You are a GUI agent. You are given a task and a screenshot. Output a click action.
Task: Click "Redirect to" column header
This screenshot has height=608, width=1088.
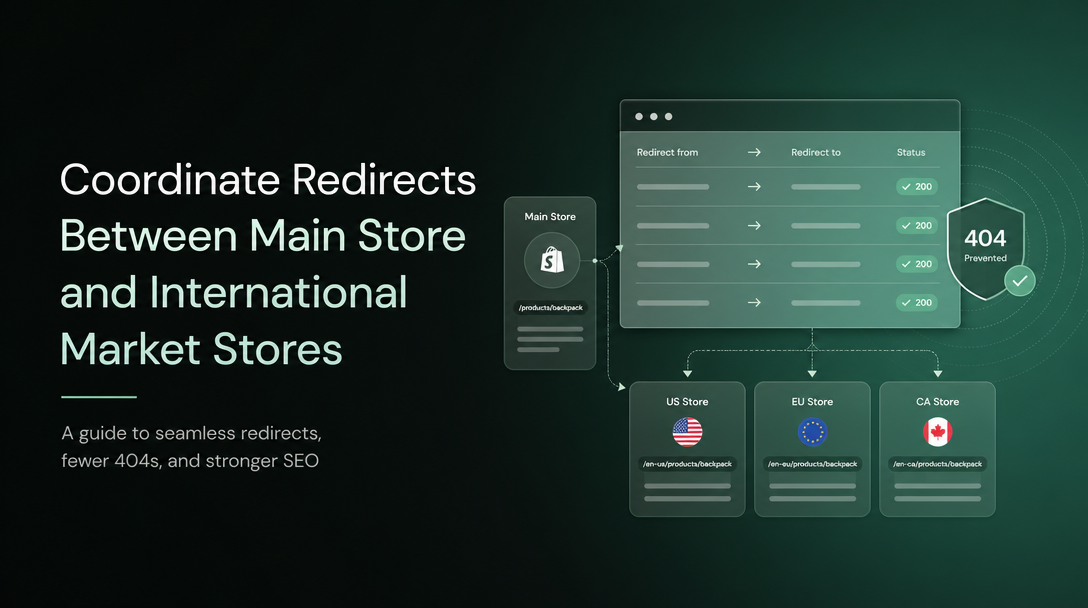pos(815,152)
